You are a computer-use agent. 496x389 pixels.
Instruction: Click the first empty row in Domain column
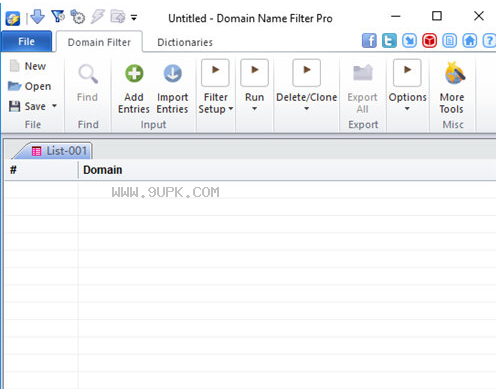coord(287,190)
